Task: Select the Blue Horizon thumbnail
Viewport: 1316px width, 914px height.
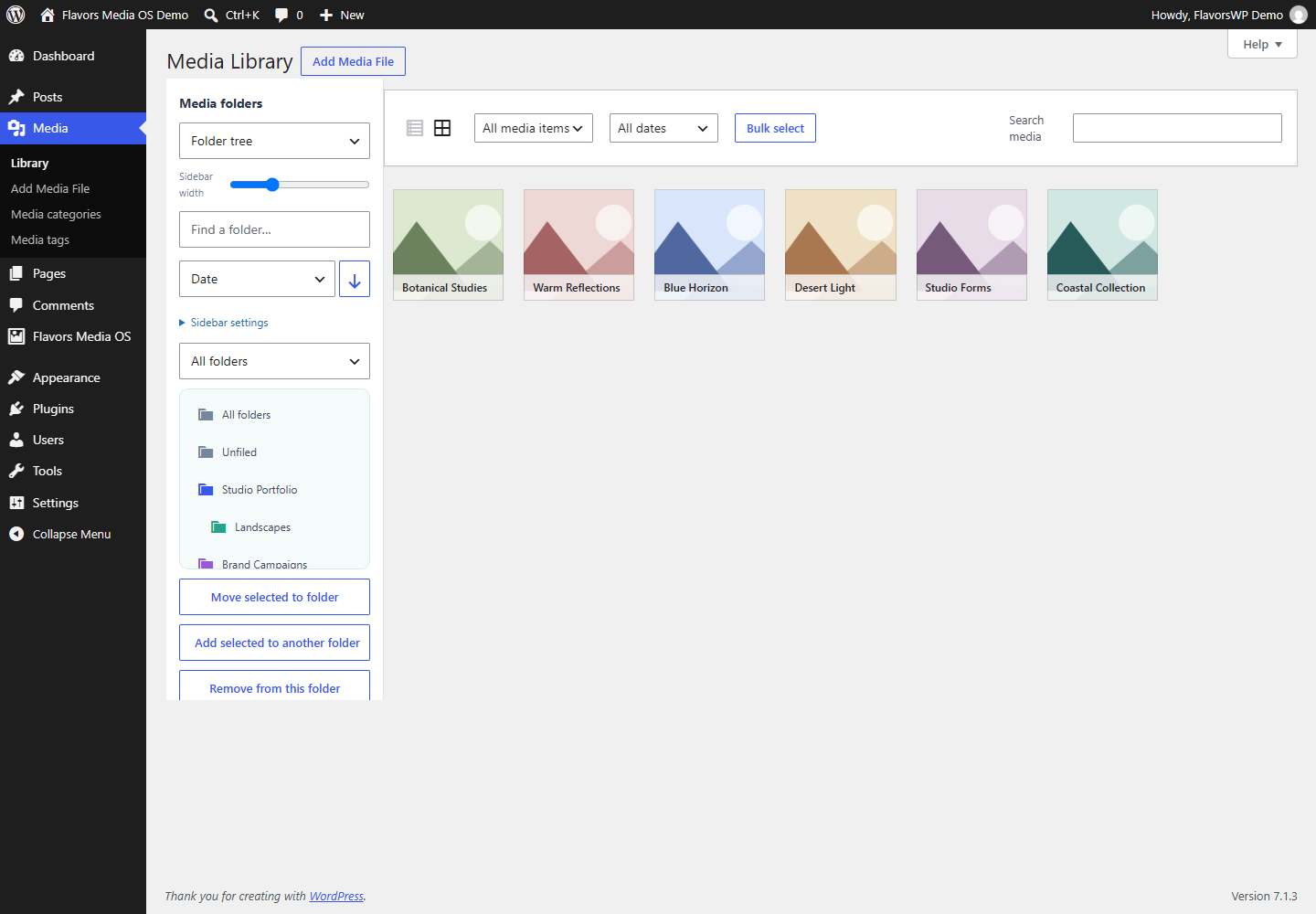Action: point(709,245)
